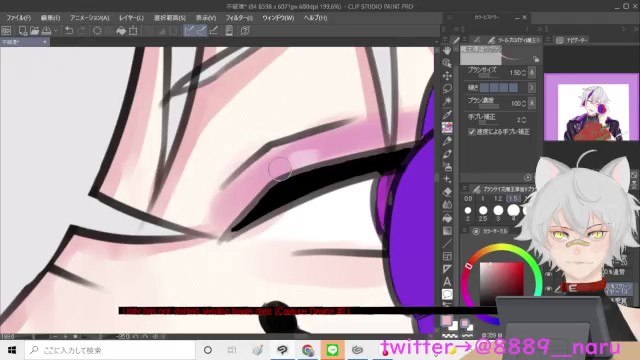Toggle second snap-to-special-ruler button in command bar
This screenshot has height=360, width=640.
point(201,31)
